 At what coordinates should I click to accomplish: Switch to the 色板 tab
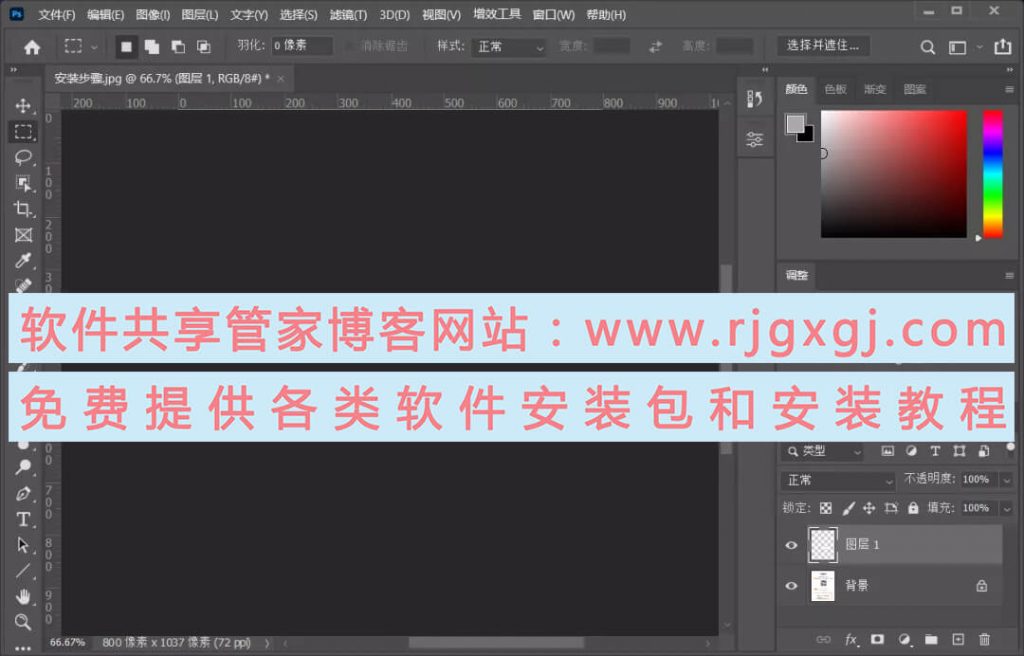pos(835,90)
